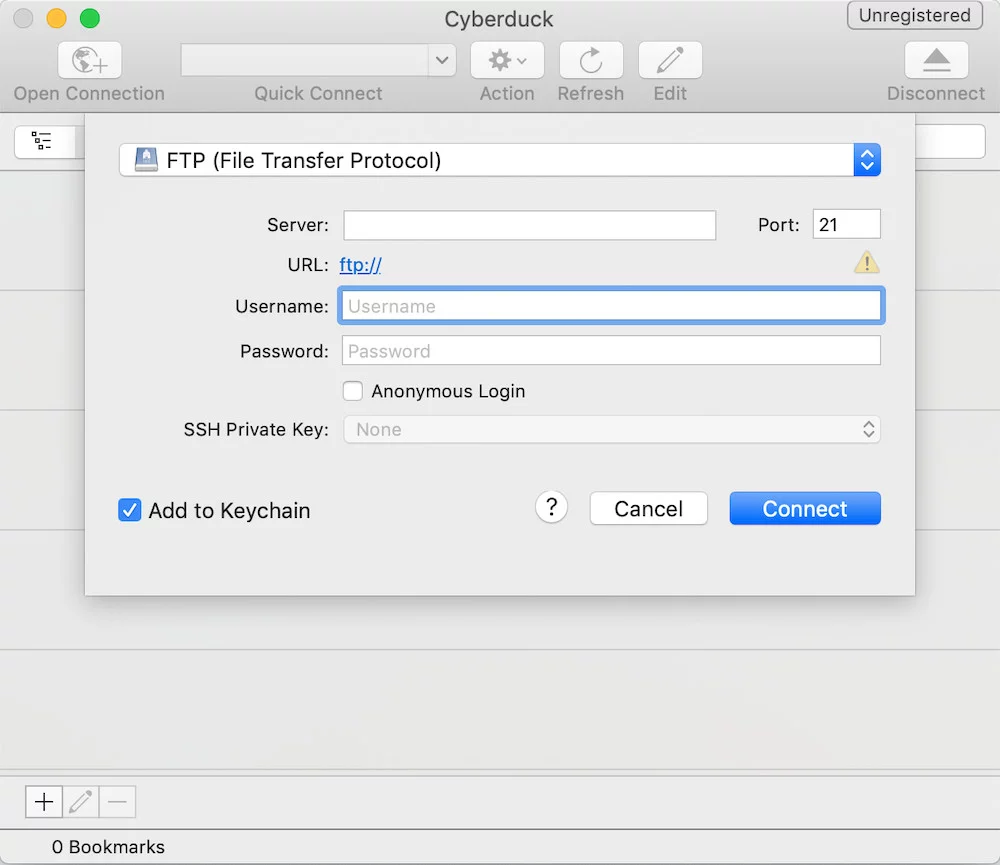Click into the Server field

pyautogui.click(x=529, y=225)
